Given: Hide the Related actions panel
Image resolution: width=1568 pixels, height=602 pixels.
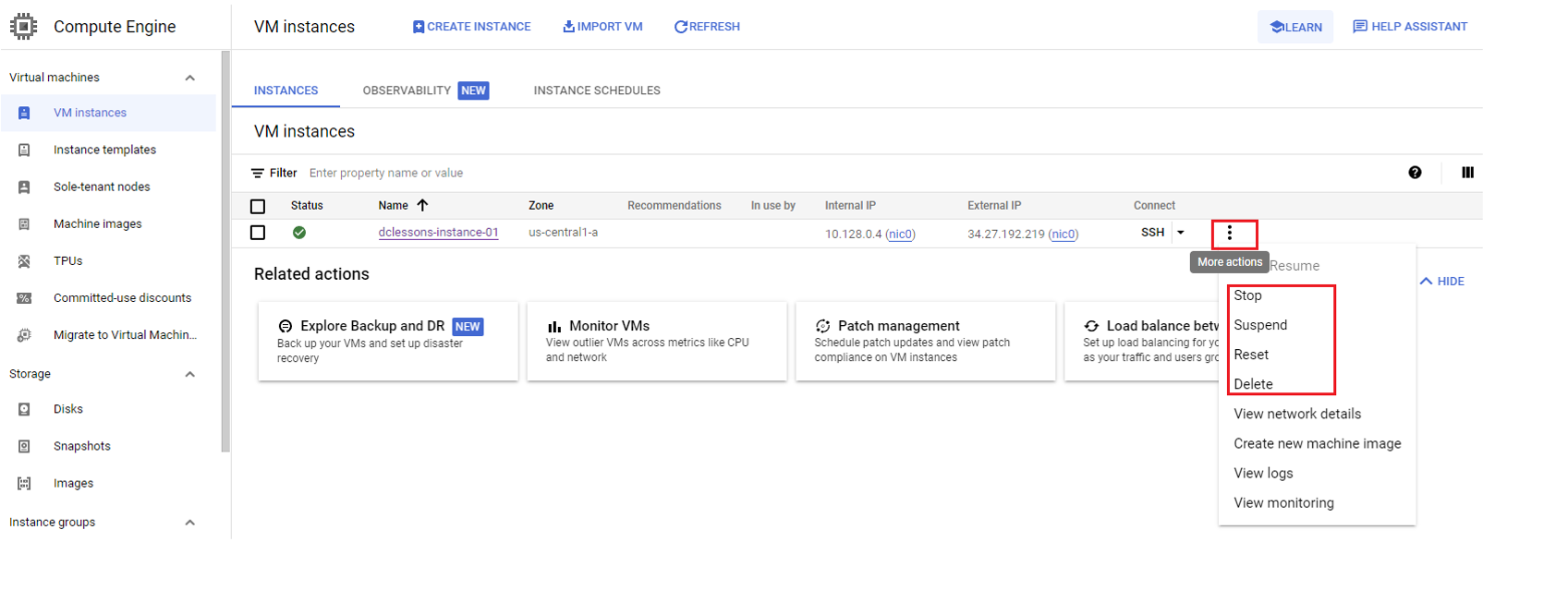Looking at the screenshot, I should pos(1442,282).
